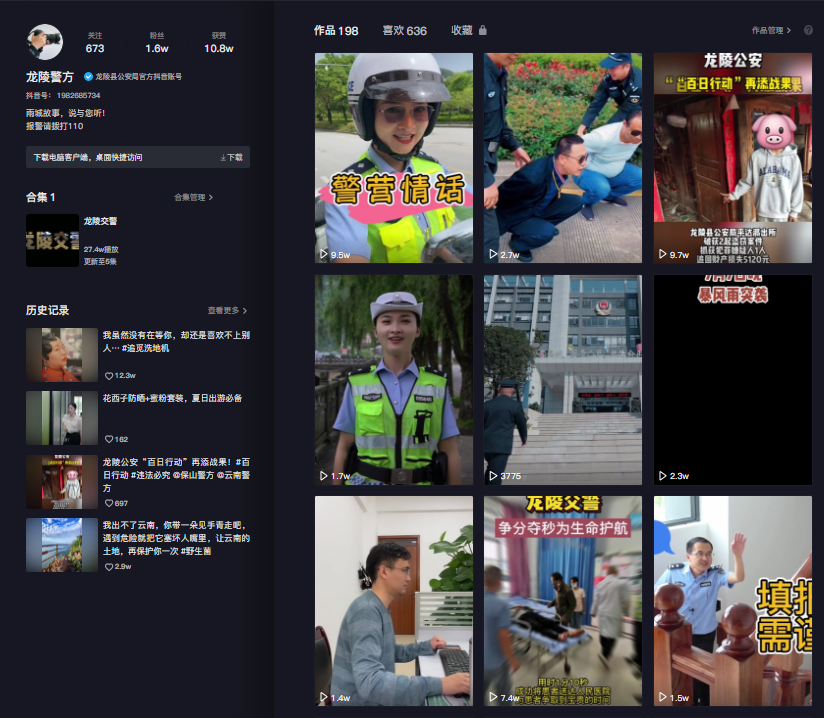Click the 龙陵警方 profile avatar

point(45,44)
